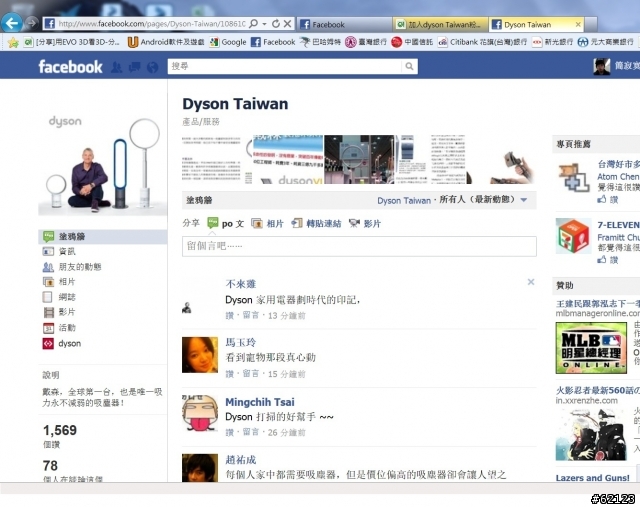Comment on 馬玉玲's post via 留言
This screenshot has height=507, width=640.
click(251, 374)
